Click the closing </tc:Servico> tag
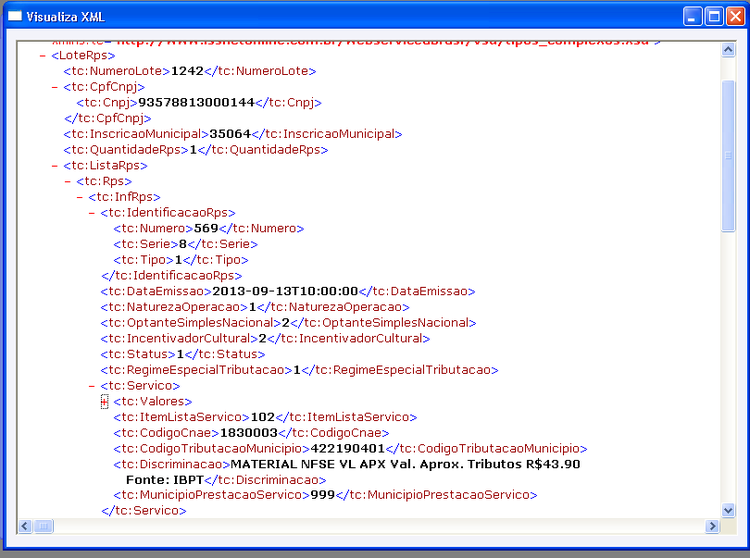The width and height of the screenshot is (750, 558). tap(144, 511)
